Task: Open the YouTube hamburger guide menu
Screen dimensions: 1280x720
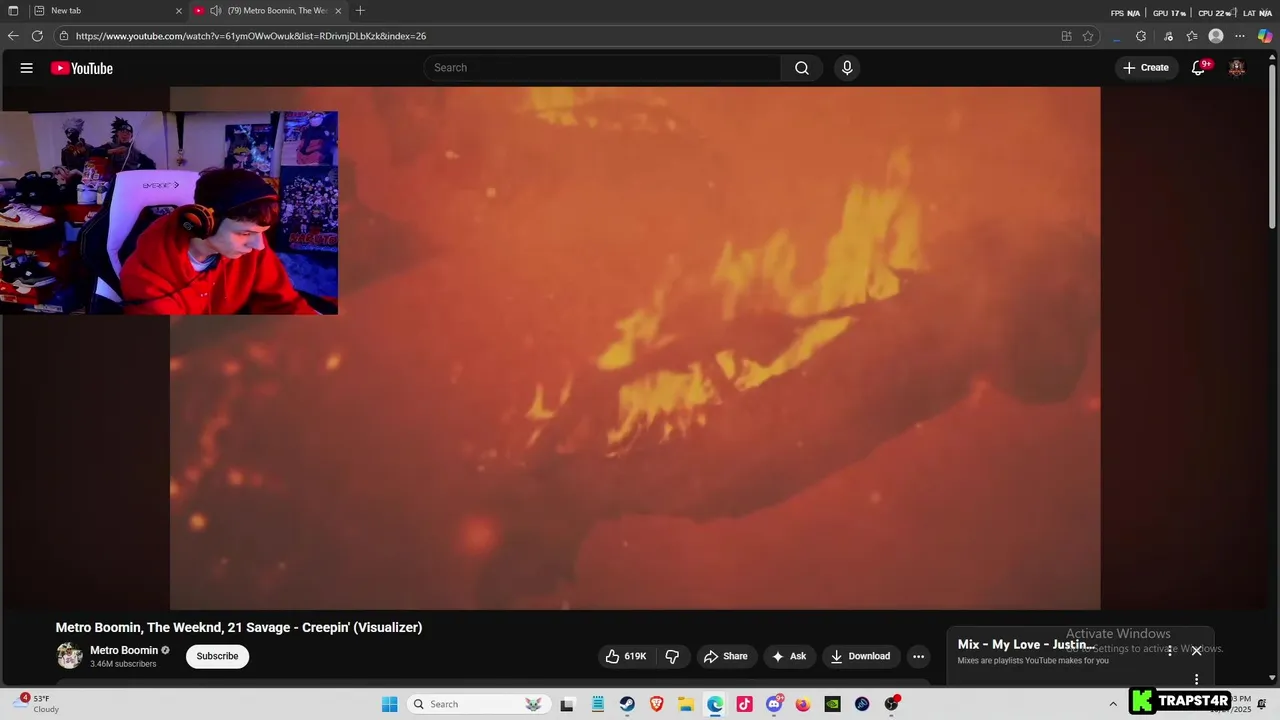Action: [27, 68]
